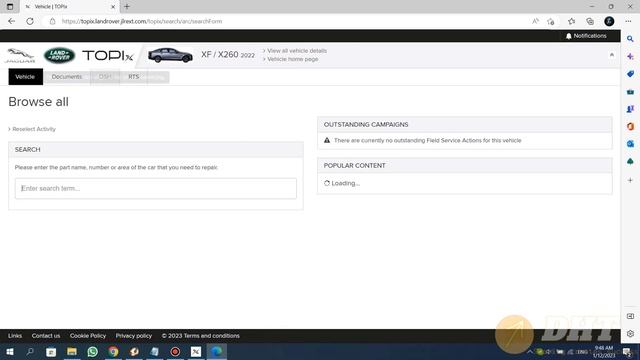This screenshot has height=360, width=640.
Task: Open browser Settings and more menu
Action: tap(628, 21)
